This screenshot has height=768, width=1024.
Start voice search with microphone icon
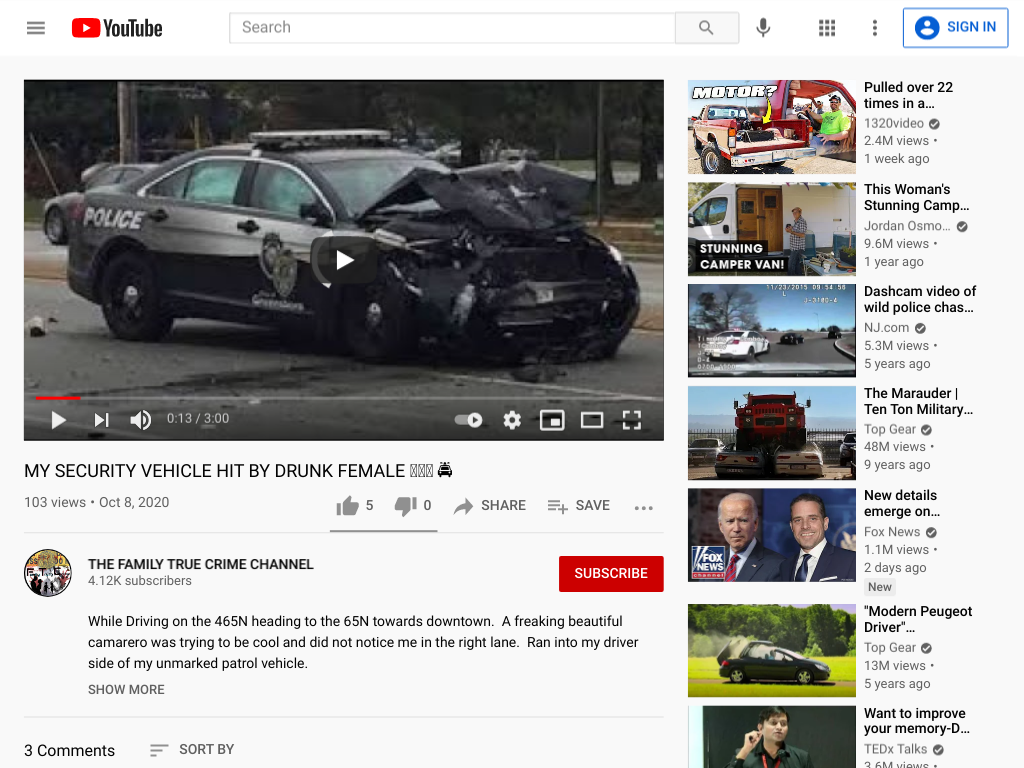(763, 27)
